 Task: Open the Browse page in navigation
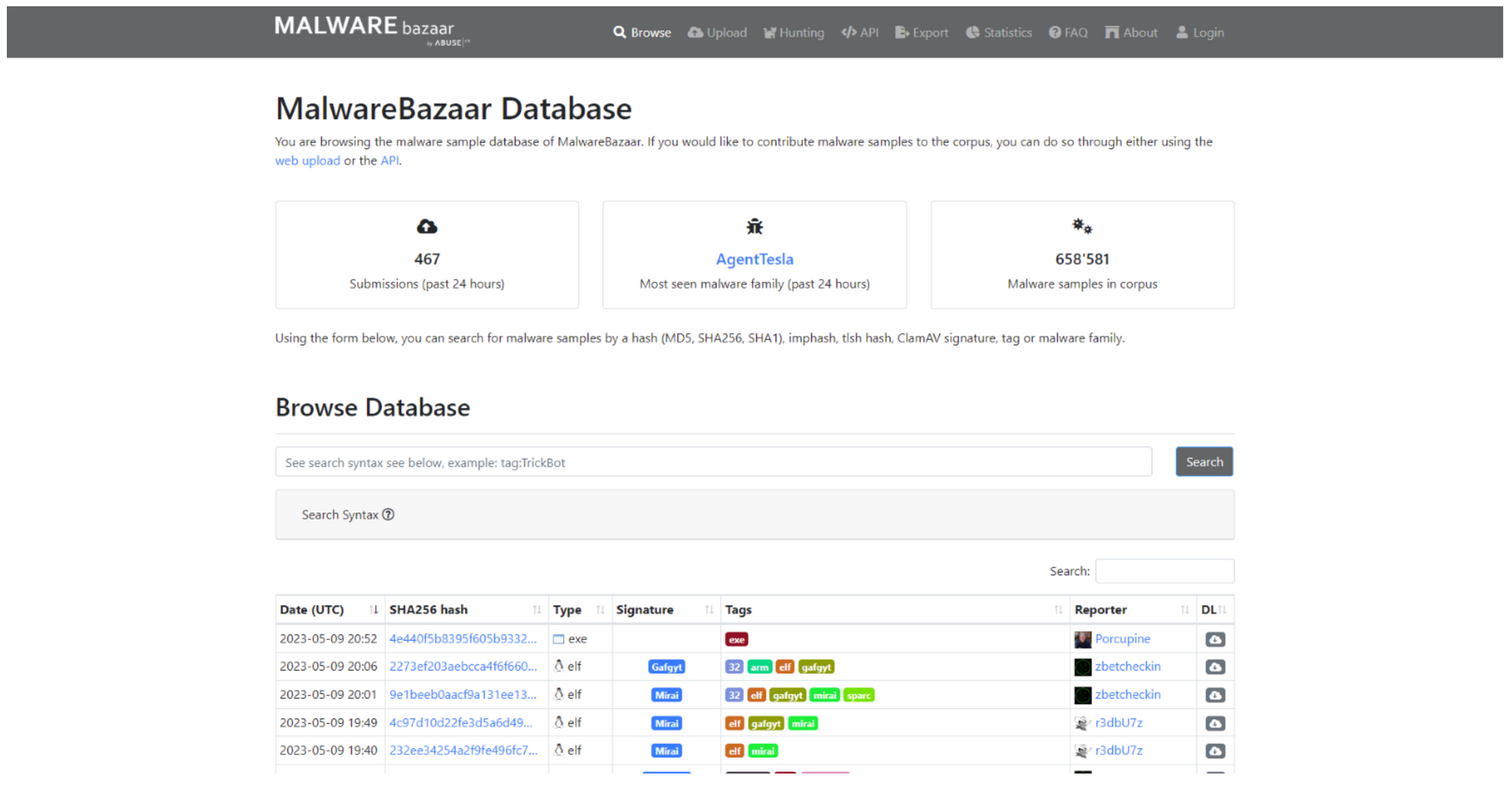click(642, 32)
